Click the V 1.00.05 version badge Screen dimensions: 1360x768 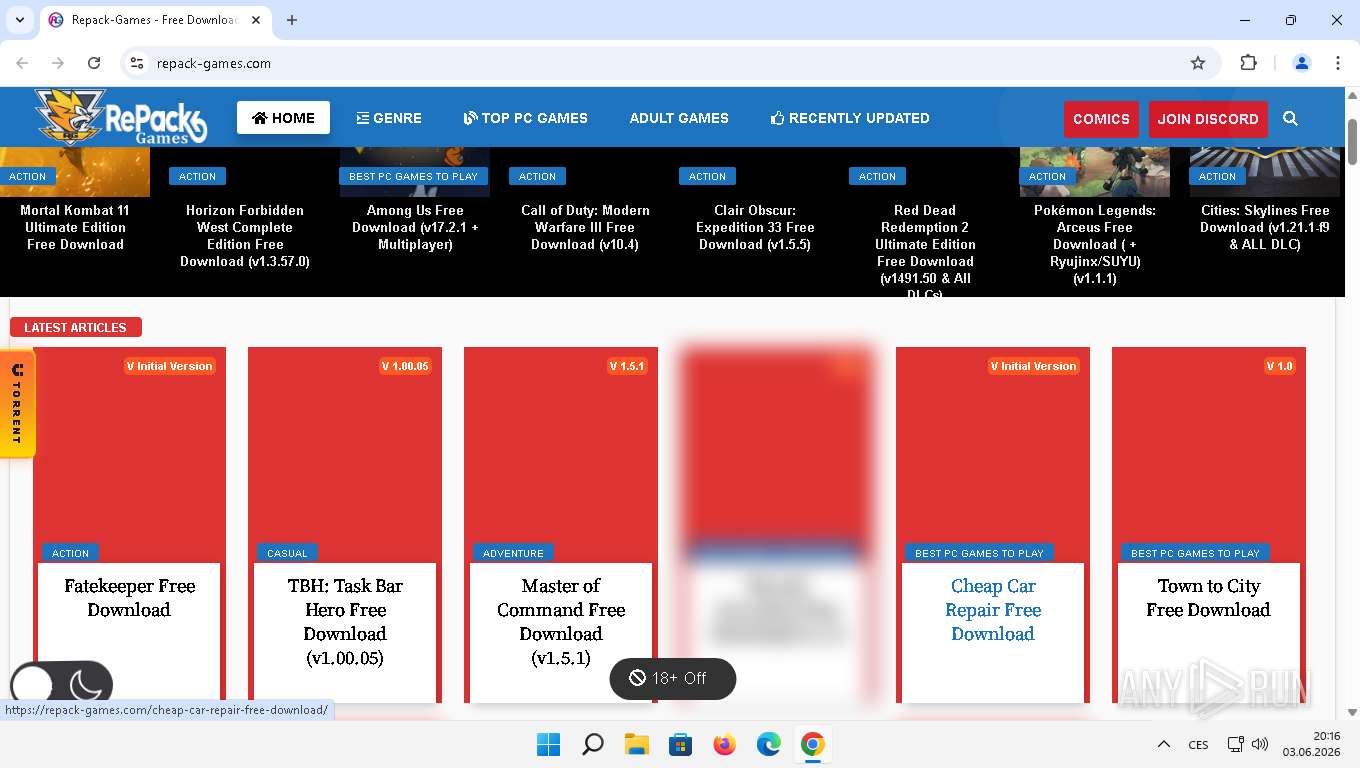tap(405, 366)
